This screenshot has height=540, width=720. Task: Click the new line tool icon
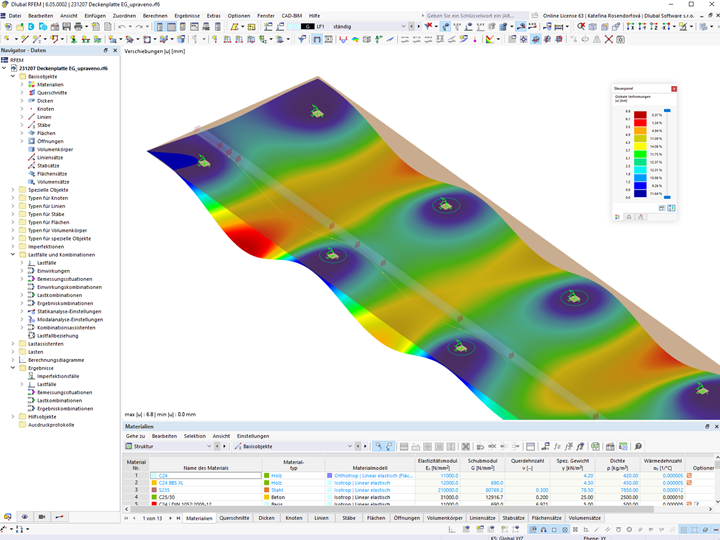click(x=24, y=39)
